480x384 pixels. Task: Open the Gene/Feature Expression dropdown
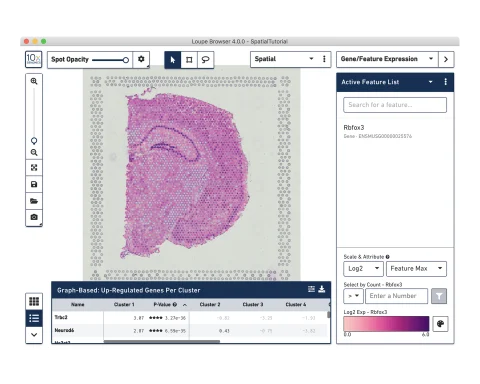point(387,59)
